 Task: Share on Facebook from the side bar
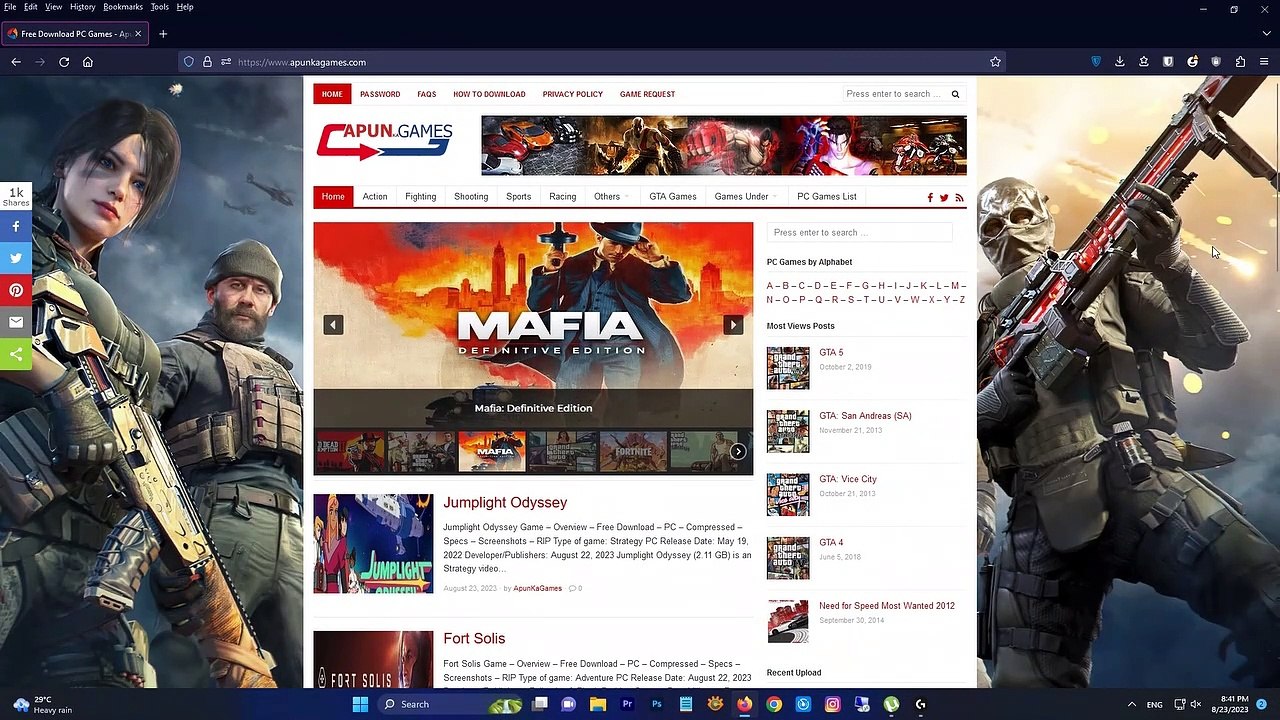coord(16,227)
